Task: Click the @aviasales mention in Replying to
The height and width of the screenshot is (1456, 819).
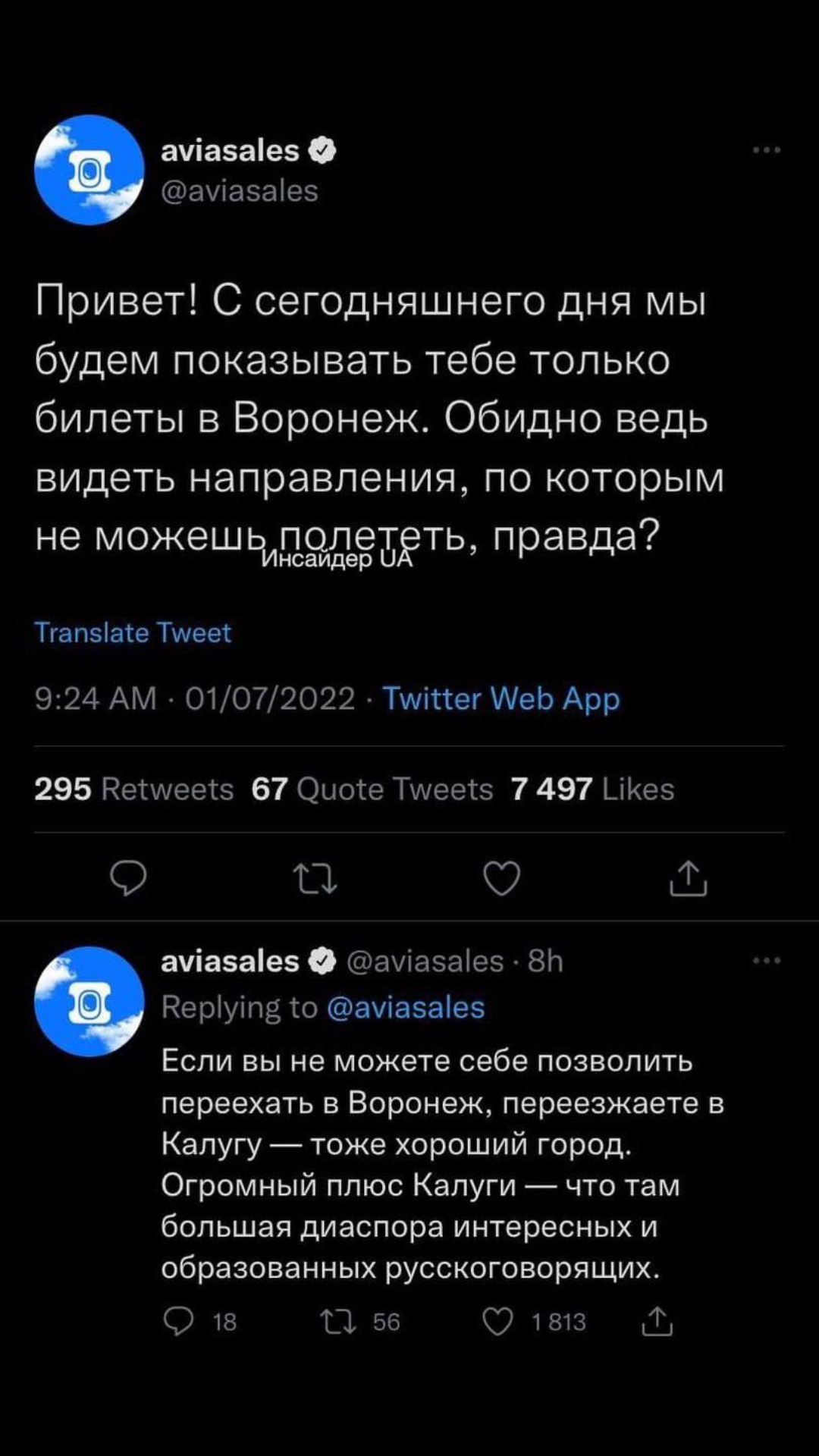Action: 406,1008
